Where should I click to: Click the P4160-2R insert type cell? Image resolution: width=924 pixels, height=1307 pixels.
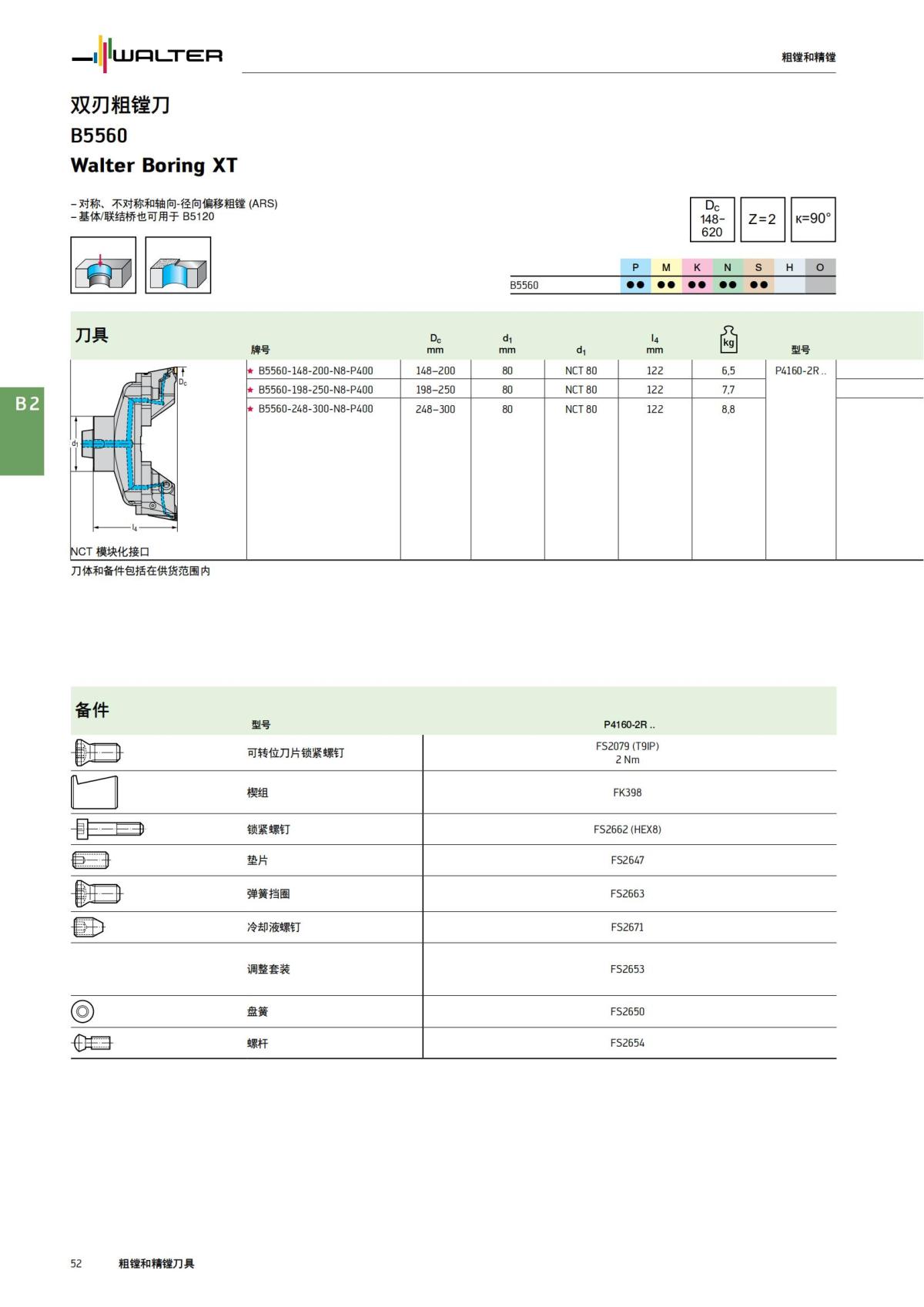tap(801, 370)
